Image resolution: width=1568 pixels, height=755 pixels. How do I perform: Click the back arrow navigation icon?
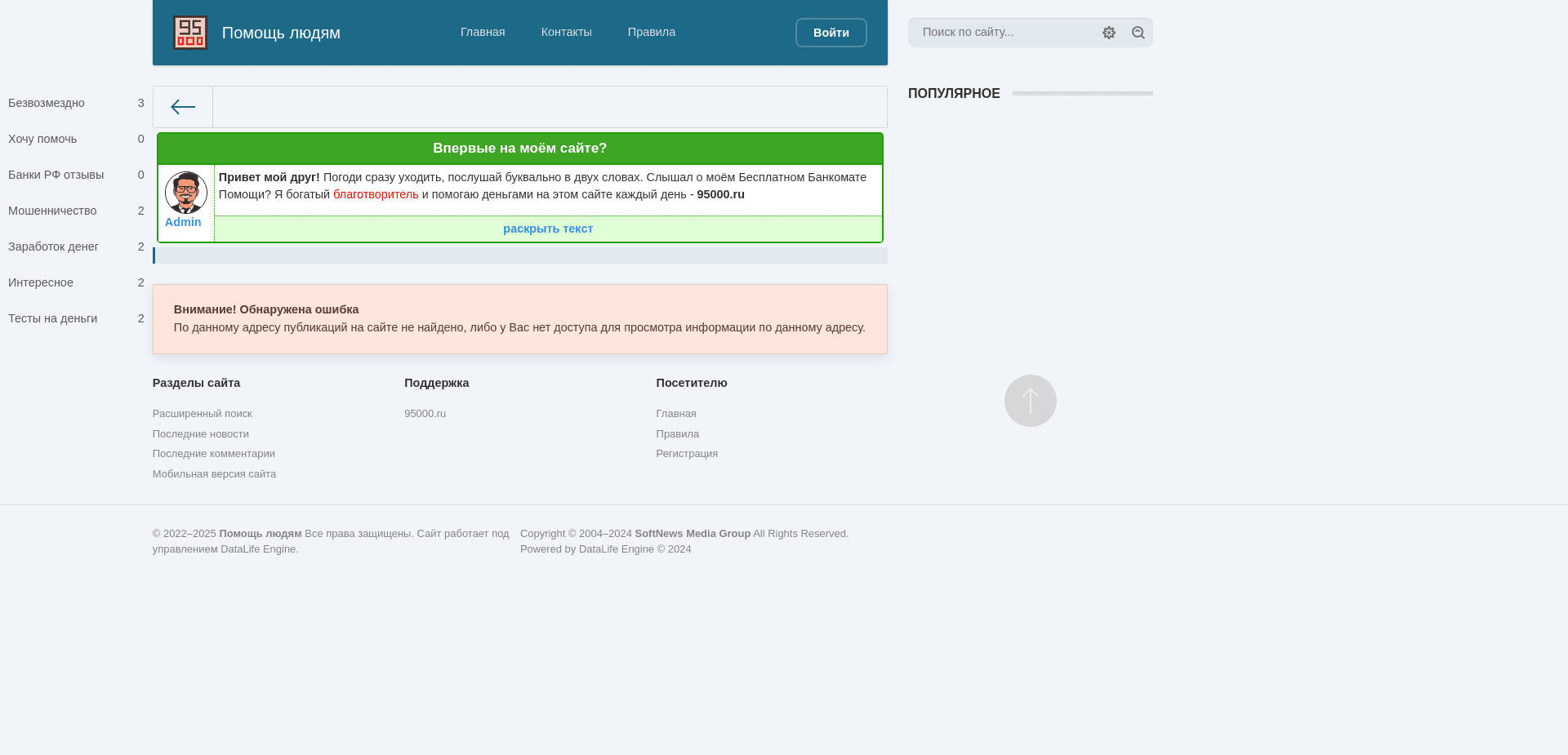(x=182, y=107)
